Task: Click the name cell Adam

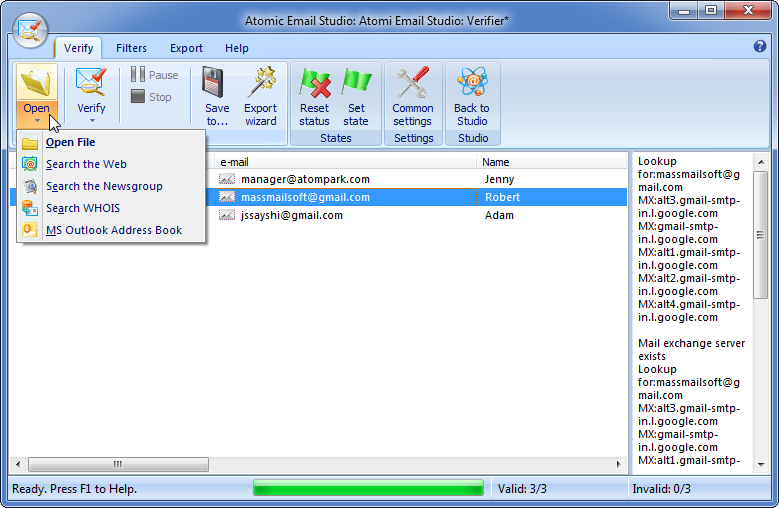Action: tap(499, 215)
